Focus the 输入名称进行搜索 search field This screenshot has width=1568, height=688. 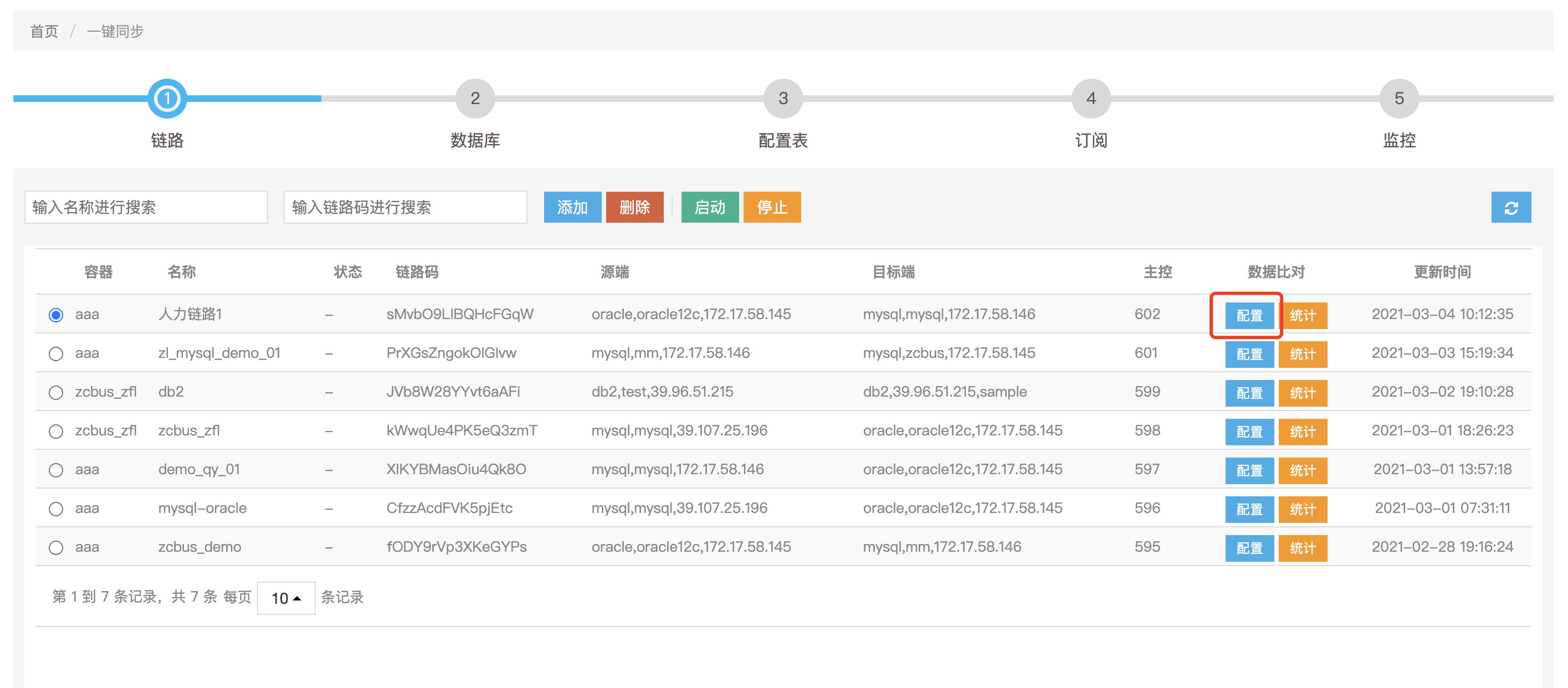[x=146, y=208]
